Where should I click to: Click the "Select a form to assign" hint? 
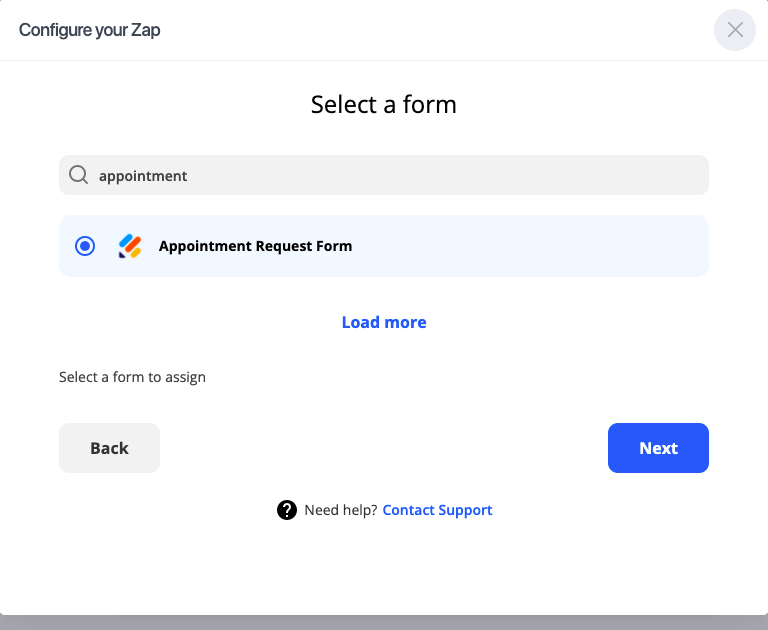tap(132, 377)
